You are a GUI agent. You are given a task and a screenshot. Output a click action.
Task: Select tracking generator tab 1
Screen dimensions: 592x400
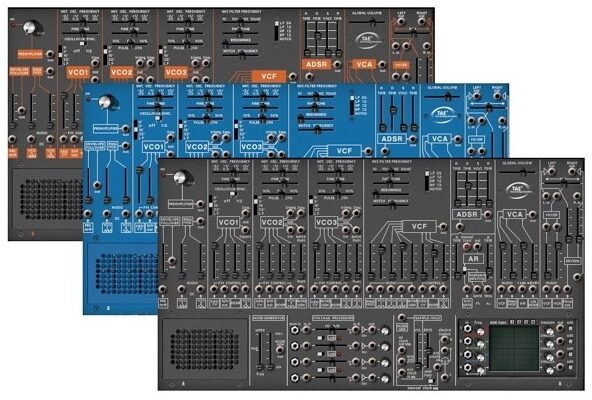tap(512, 322)
